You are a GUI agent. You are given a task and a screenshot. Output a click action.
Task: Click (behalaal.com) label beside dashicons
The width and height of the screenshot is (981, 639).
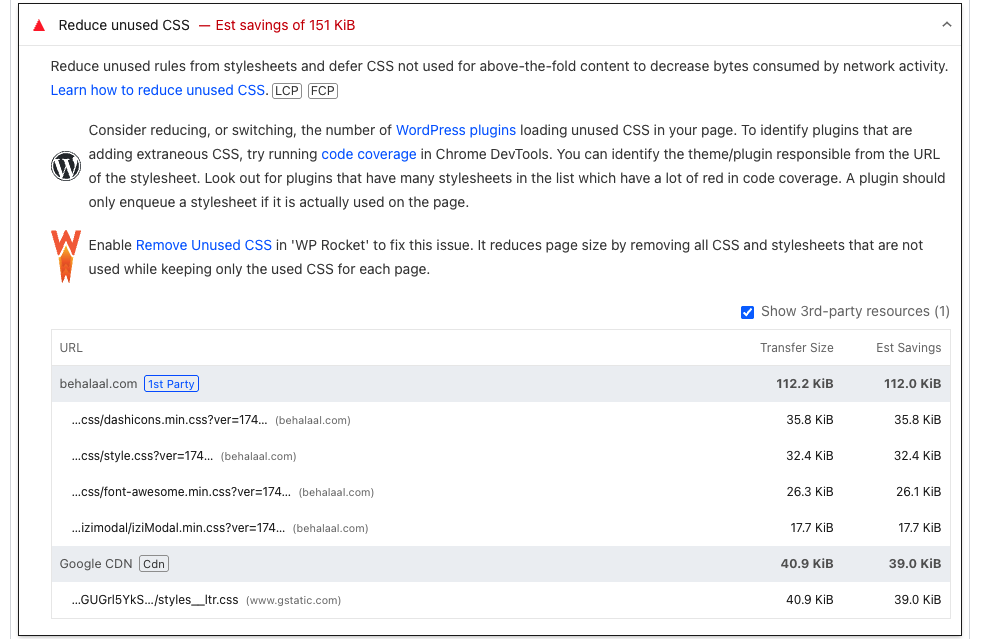click(x=313, y=421)
